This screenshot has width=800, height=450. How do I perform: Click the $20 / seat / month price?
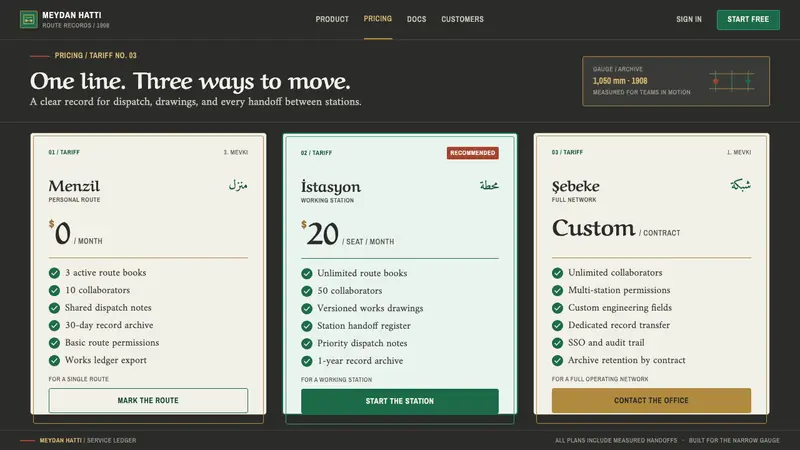pos(347,234)
